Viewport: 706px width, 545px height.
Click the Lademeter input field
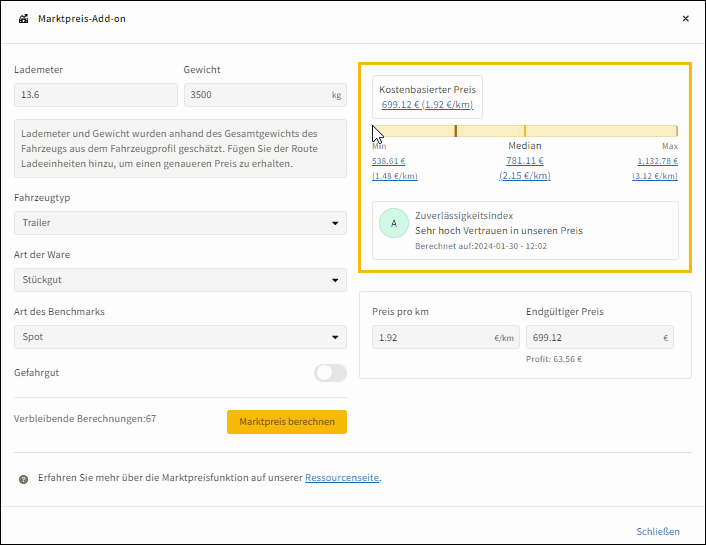tap(95, 95)
